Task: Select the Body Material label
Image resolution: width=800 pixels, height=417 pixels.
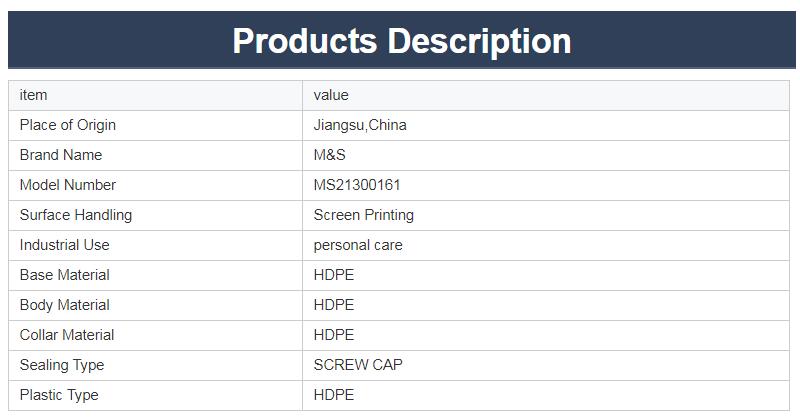Action: click(65, 305)
